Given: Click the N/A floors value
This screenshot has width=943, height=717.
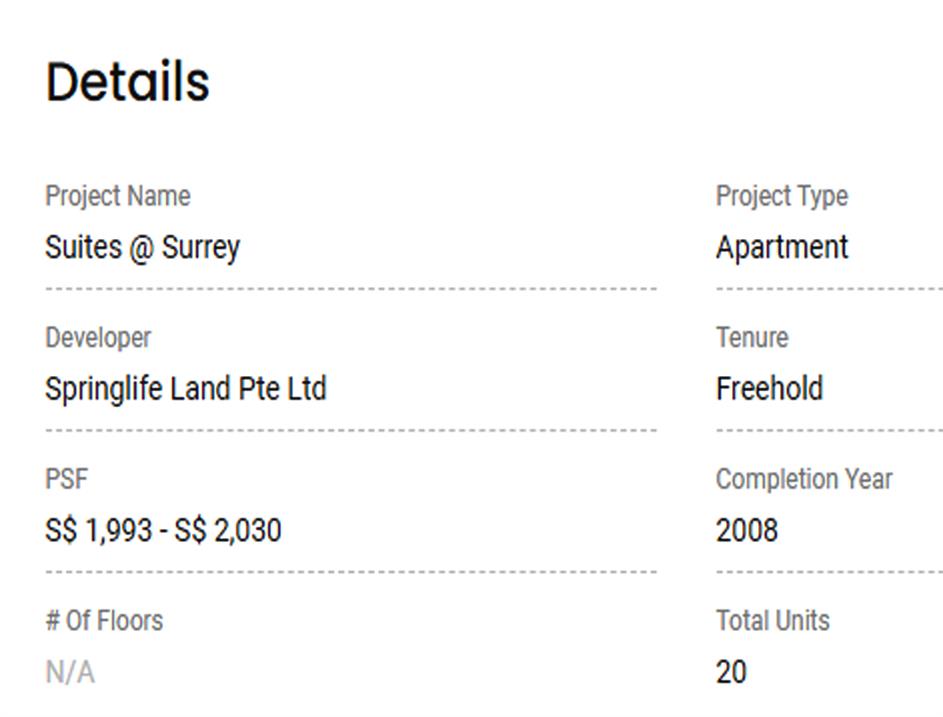Looking at the screenshot, I should click(70, 673).
